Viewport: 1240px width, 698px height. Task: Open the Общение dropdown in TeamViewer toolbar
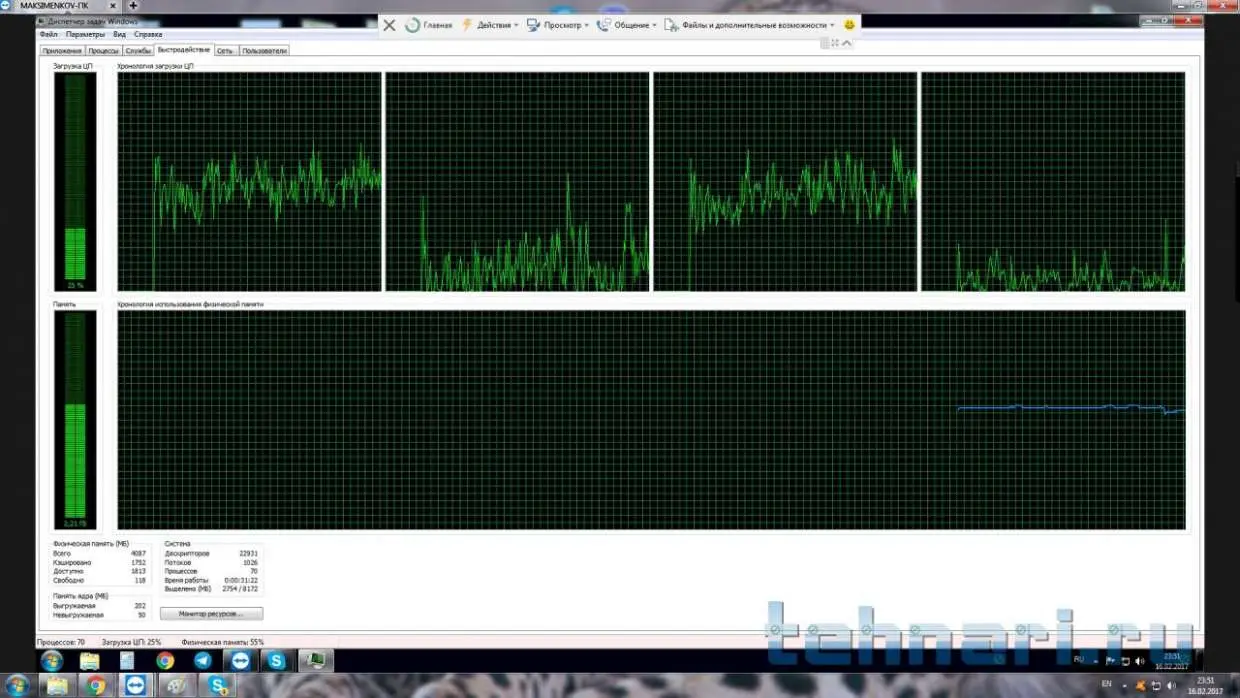tap(627, 25)
